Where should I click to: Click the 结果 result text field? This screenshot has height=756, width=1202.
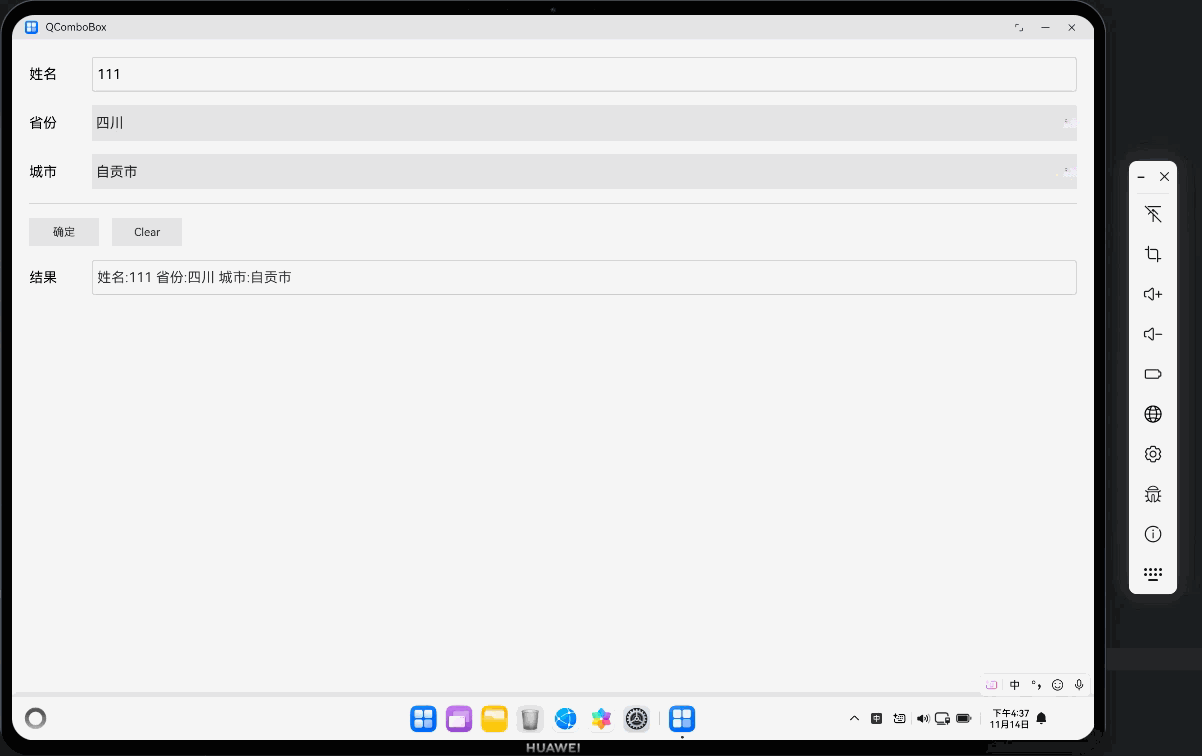point(584,277)
